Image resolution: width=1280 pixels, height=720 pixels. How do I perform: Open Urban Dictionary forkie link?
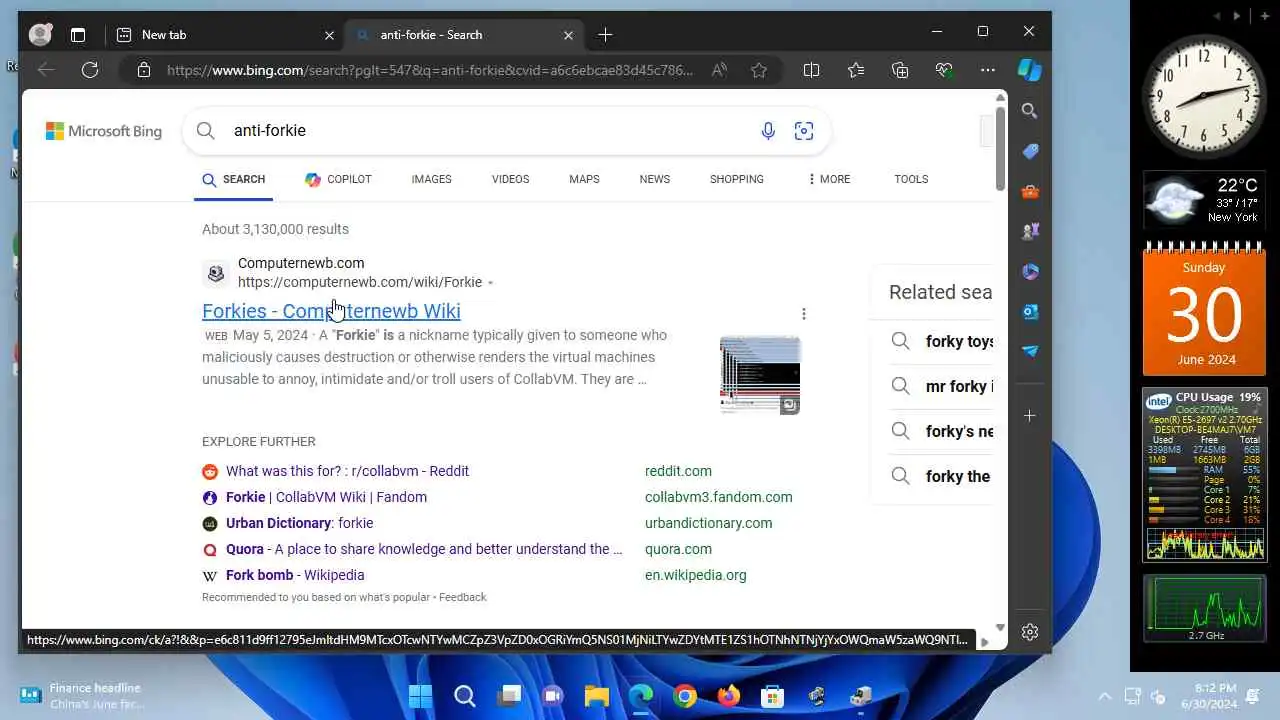(299, 523)
